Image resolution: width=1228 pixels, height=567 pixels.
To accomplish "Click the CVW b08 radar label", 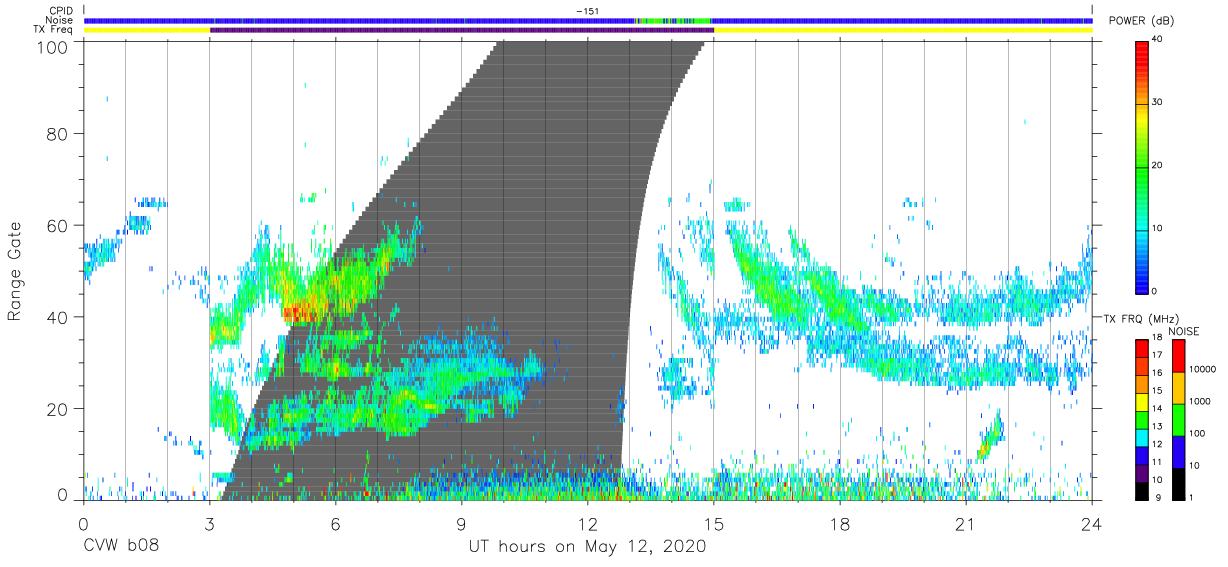I will [x=122, y=547].
